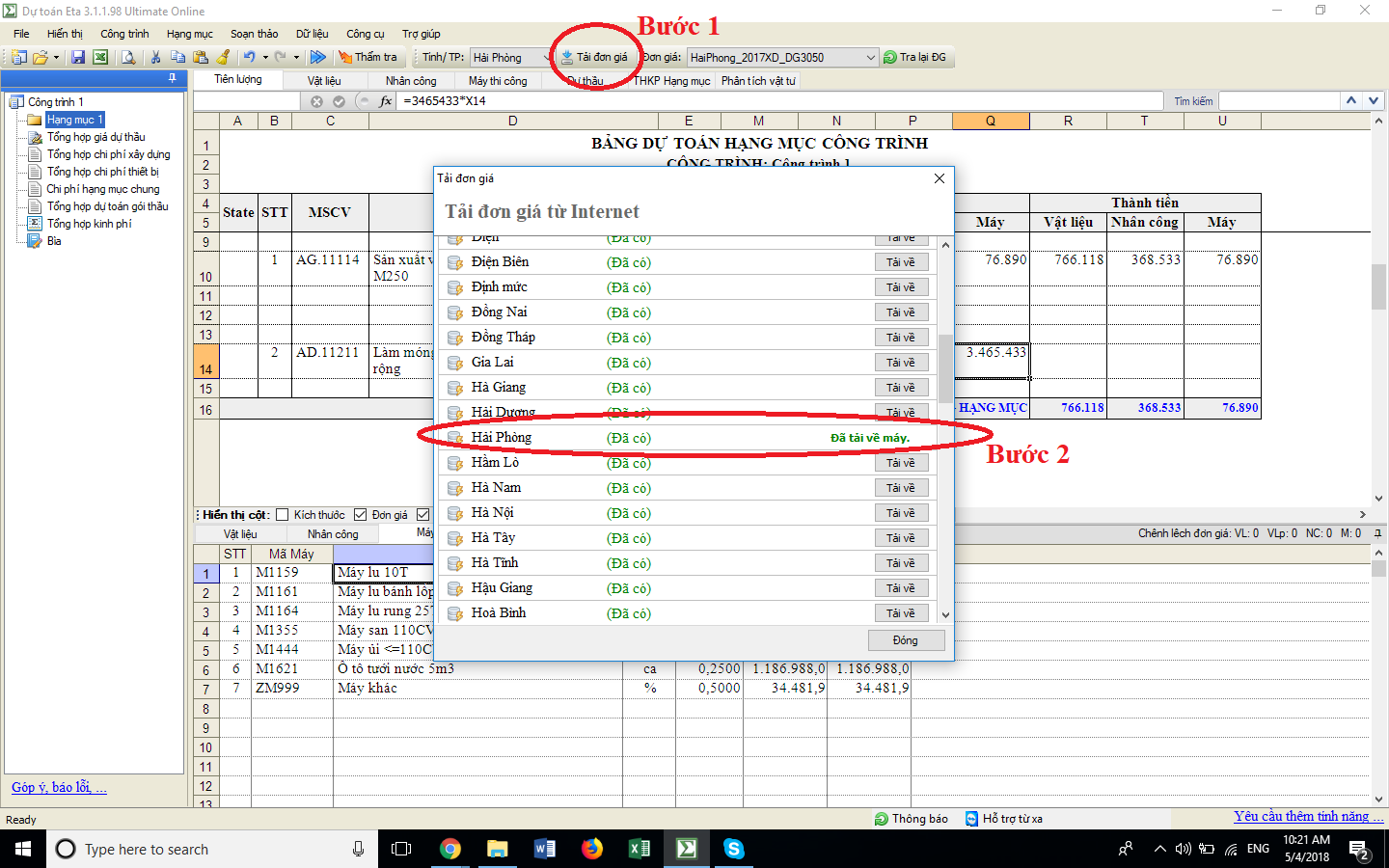Toggle the Kích thước checkbox
The image size is (1389, 868).
click(x=283, y=515)
